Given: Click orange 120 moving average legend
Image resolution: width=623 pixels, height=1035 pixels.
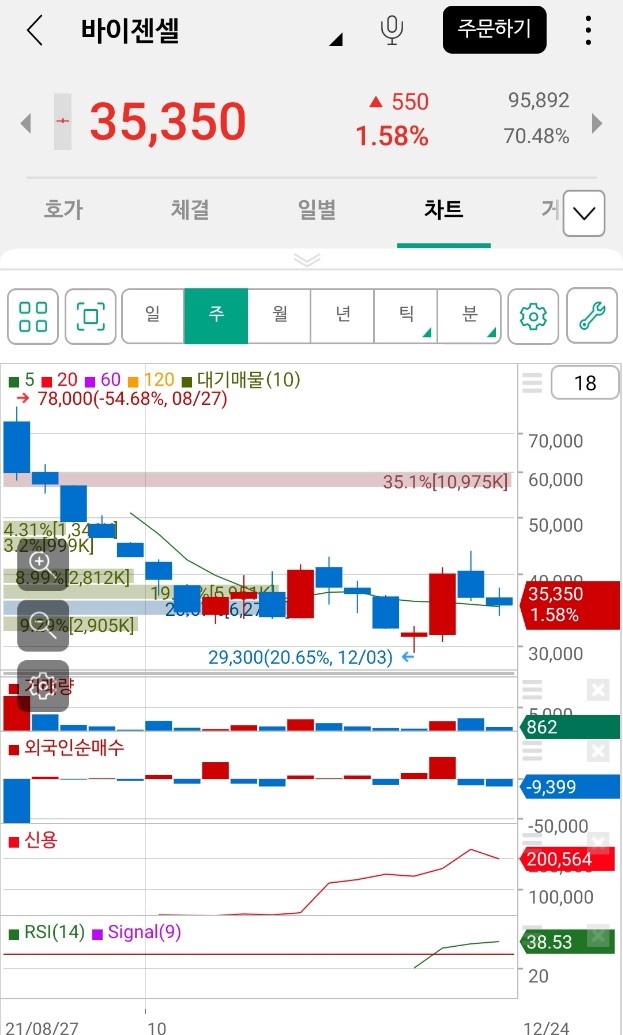Looking at the screenshot, I should point(151,380).
